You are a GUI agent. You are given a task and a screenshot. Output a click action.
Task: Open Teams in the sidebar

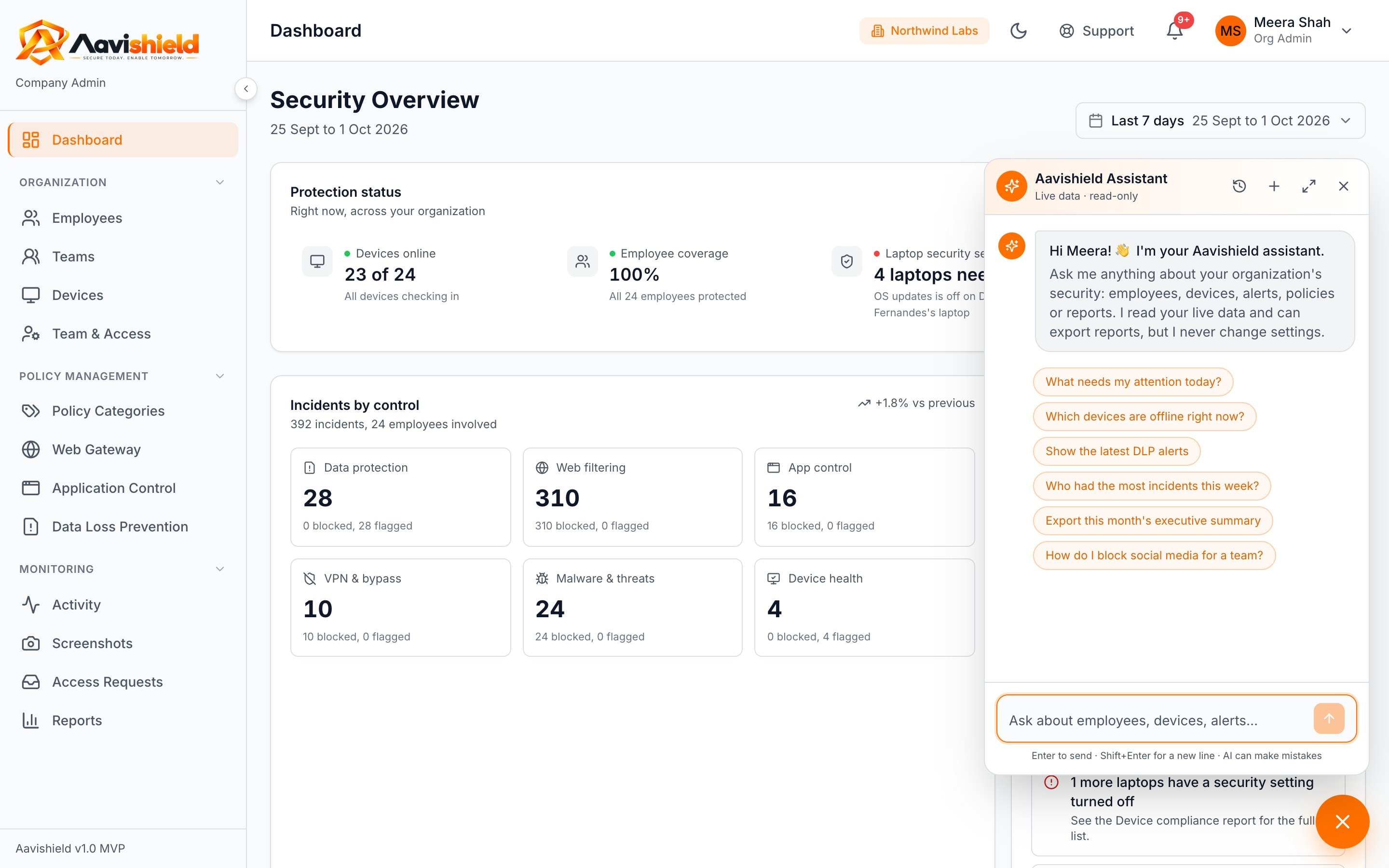tap(123, 257)
